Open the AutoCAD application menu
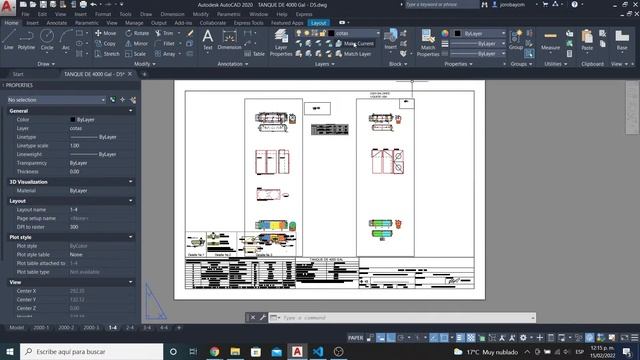 coord(7,7)
